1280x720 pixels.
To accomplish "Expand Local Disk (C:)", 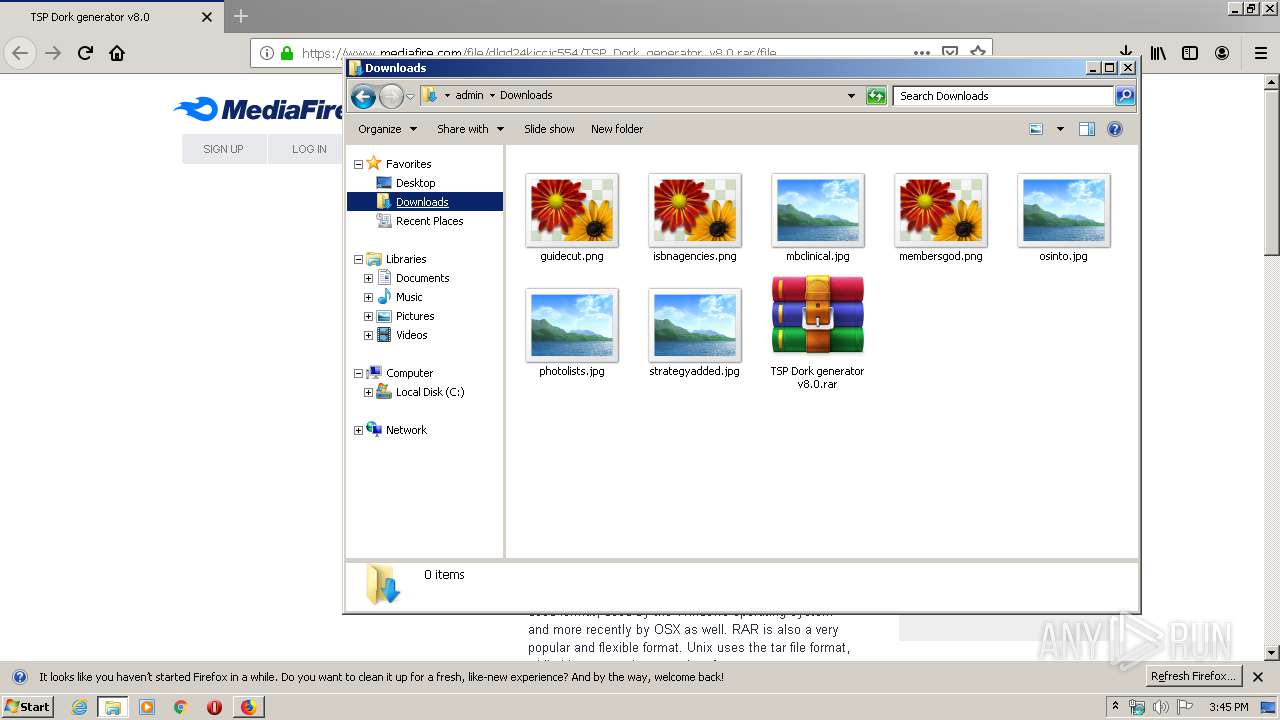I will tap(368, 392).
